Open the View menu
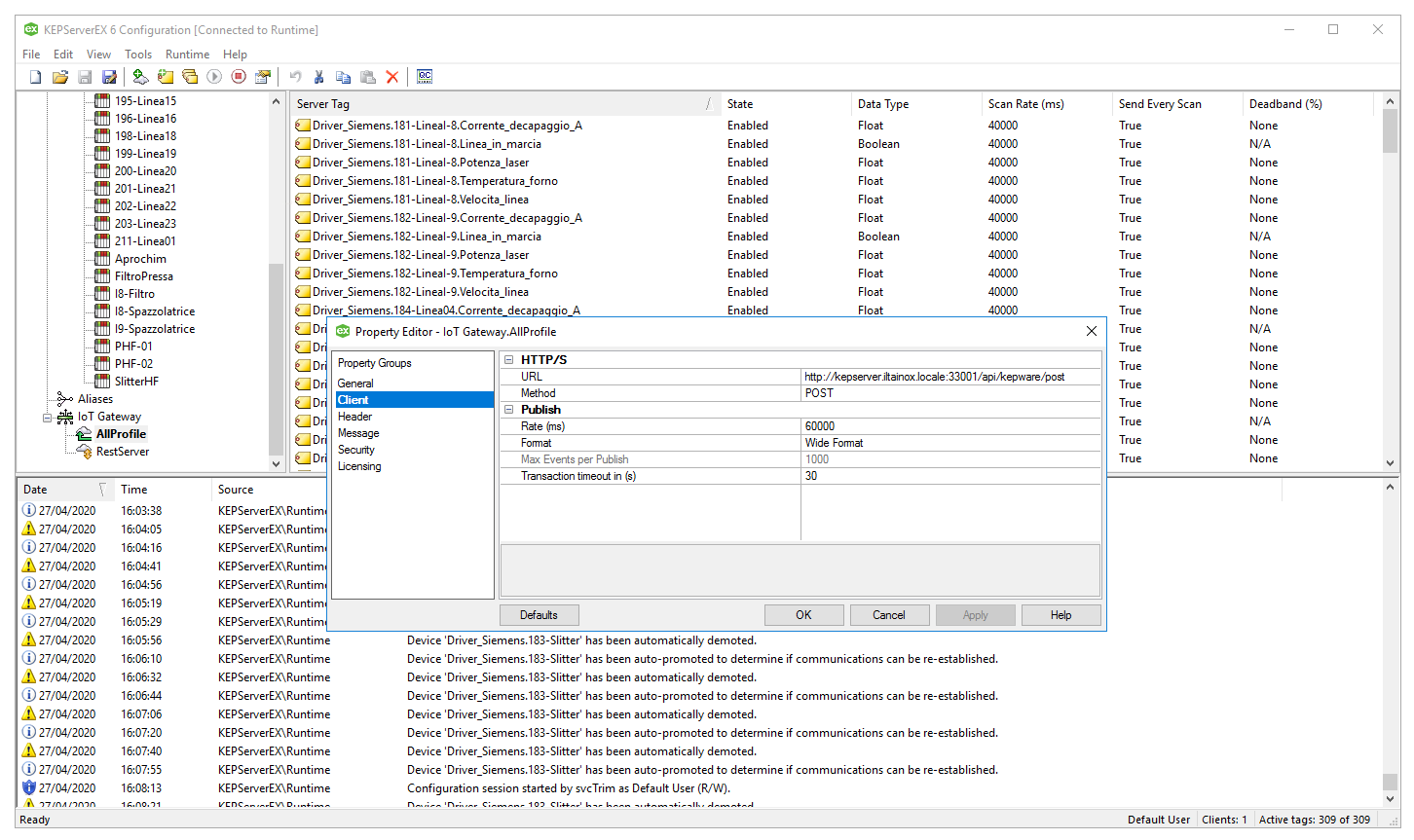Image resolution: width=1414 pixels, height=840 pixels. pyautogui.click(x=98, y=55)
